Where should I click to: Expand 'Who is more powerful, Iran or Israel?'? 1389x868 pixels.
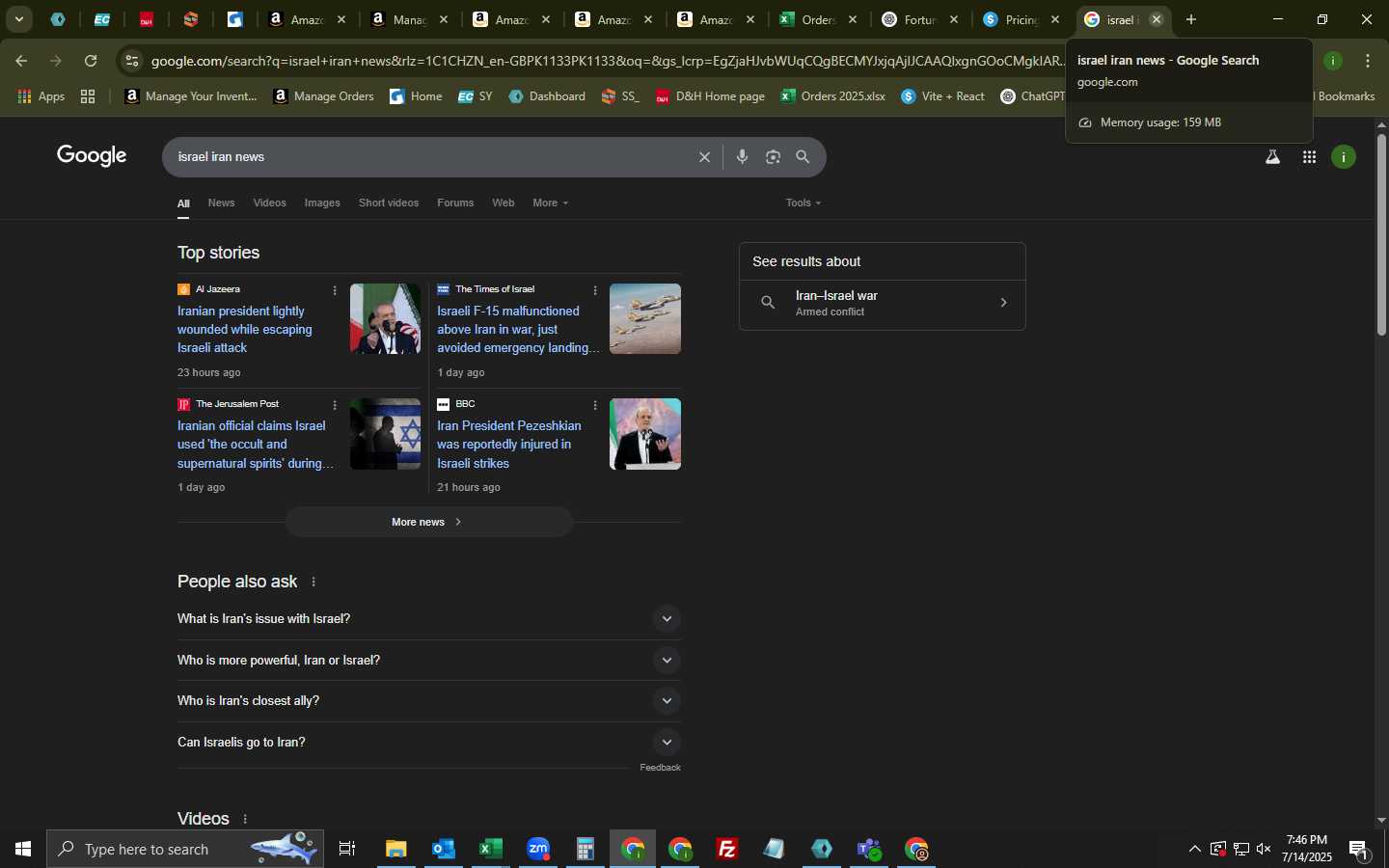[x=429, y=661]
